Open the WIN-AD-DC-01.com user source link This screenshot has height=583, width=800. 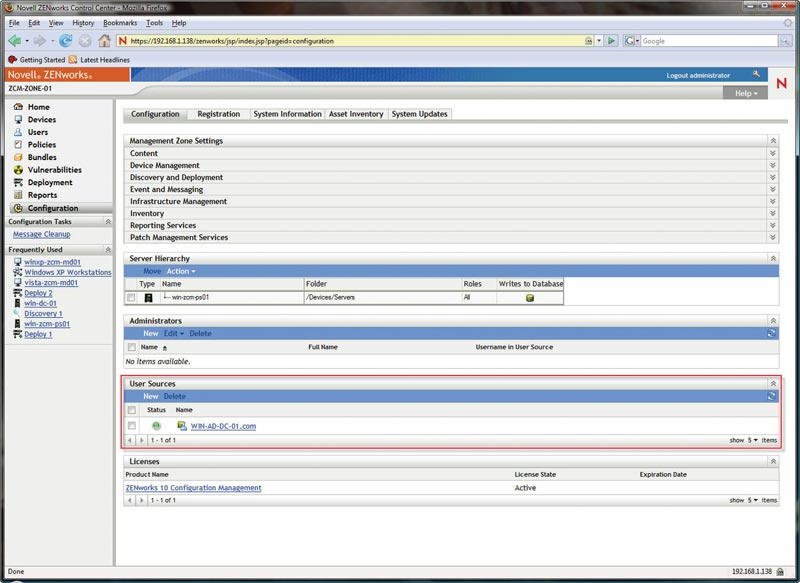coord(223,426)
